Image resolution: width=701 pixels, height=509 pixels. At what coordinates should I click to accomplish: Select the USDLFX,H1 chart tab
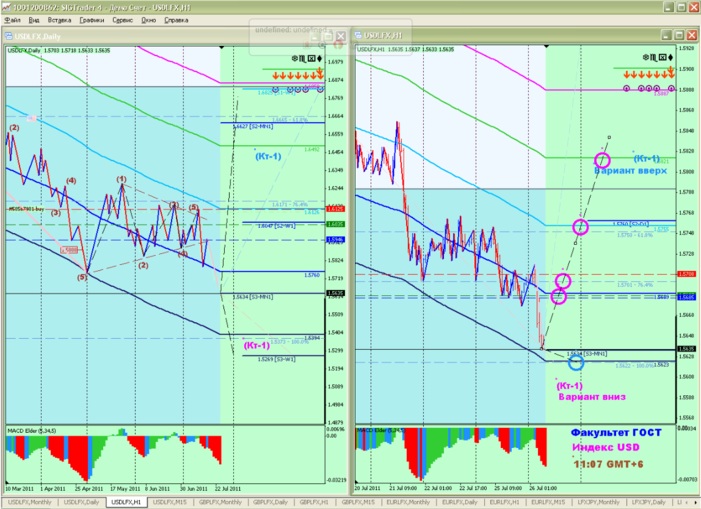(x=126, y=502)
